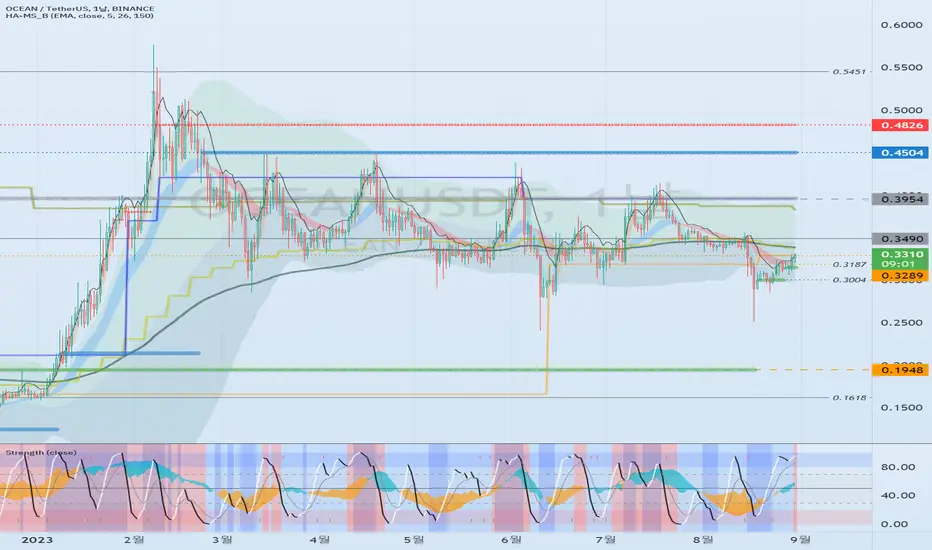
Task: Click the 0.5451 horizontal line label
Action: click(849, 71)
